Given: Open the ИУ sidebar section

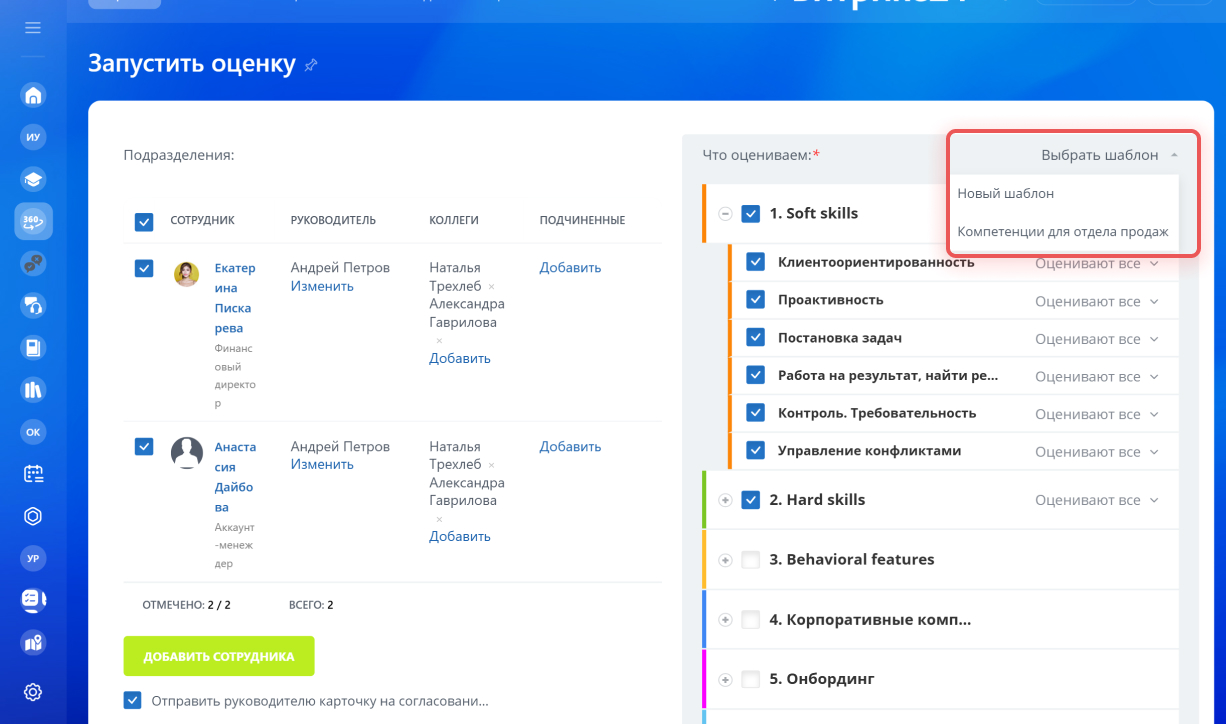Looking at the screenshot, I should point(33,138).
